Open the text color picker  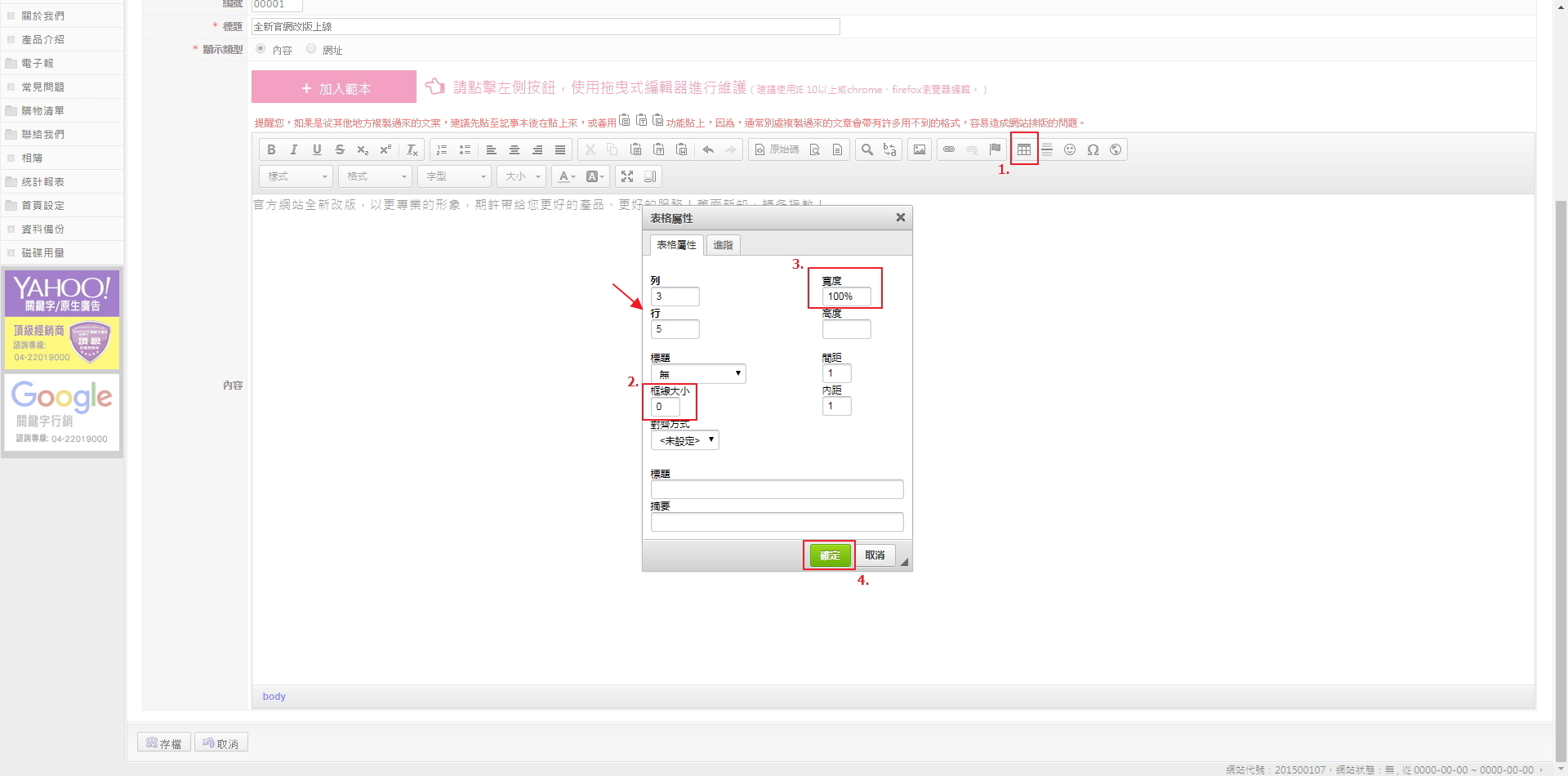pos(567,176)
